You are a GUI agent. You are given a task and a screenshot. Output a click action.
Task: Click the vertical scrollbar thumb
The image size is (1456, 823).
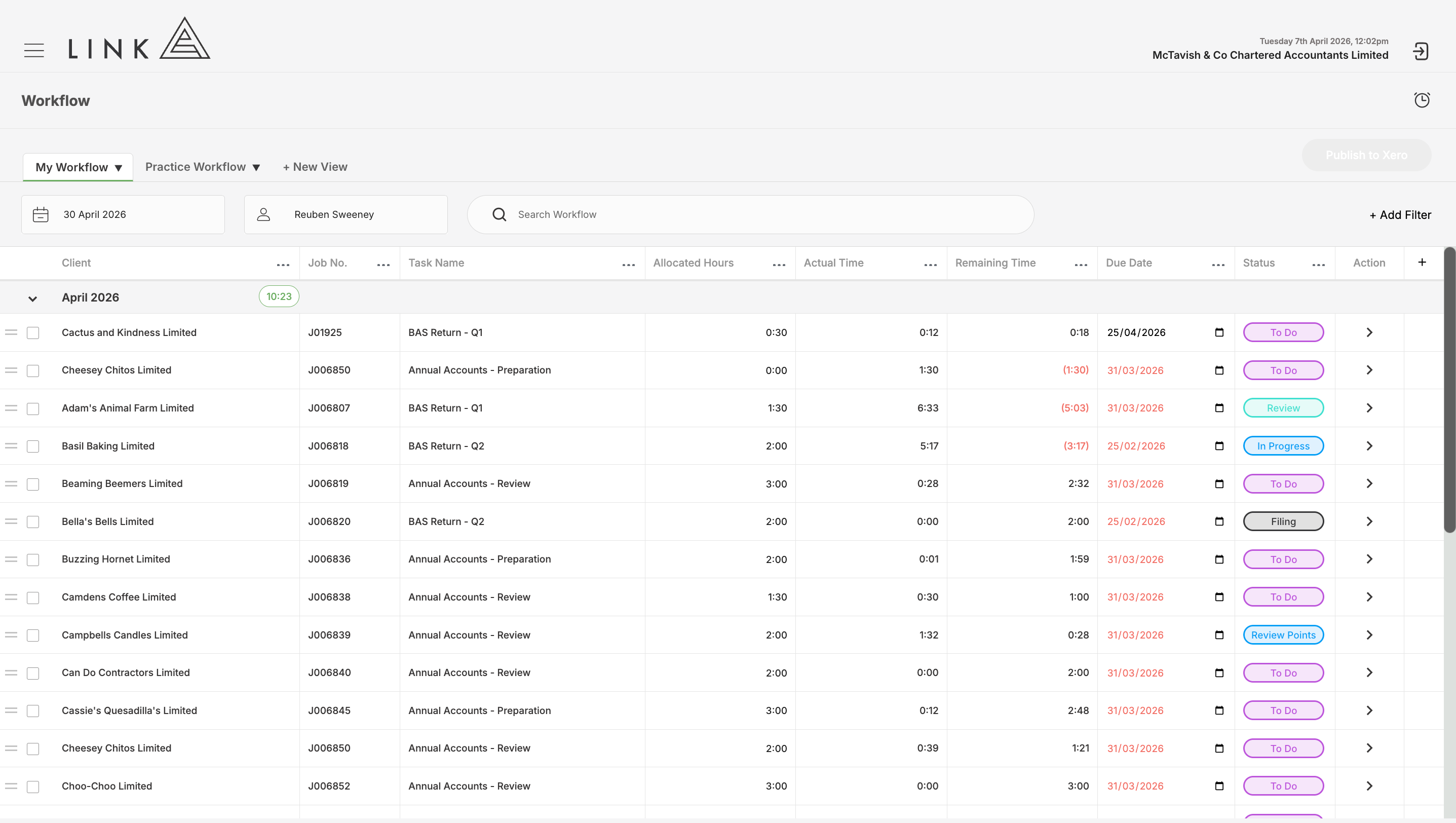pyautogui.click(x=1449, y=390)
